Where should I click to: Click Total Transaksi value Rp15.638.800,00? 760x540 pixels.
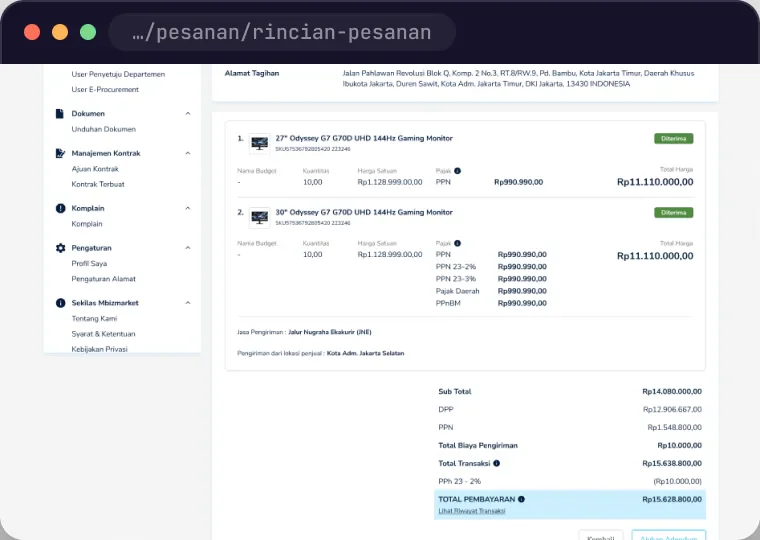click(x=672, y=463)
